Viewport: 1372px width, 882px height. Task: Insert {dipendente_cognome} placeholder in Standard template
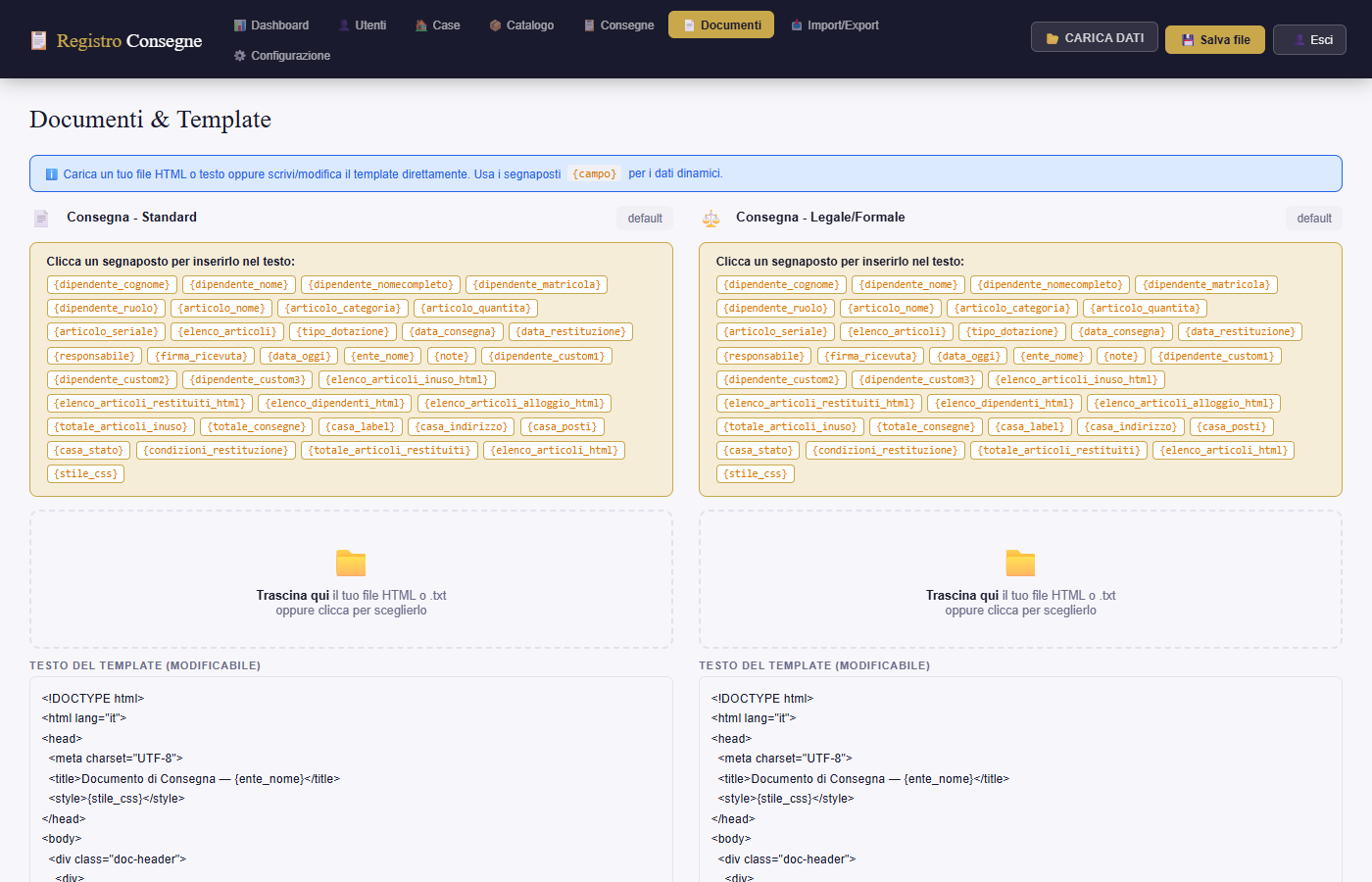[112, 285]
